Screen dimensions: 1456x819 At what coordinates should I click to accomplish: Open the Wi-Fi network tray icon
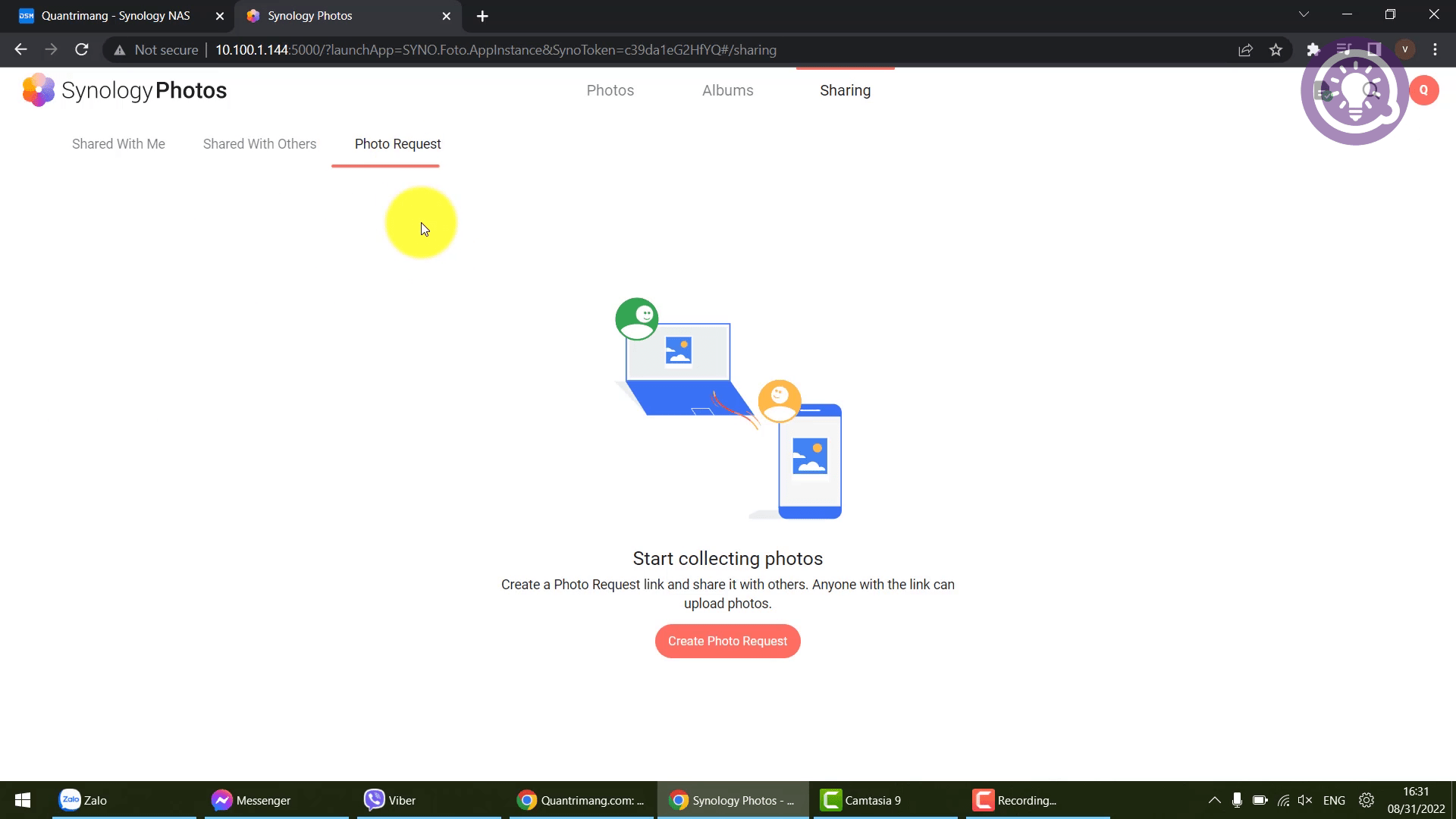1283,800
